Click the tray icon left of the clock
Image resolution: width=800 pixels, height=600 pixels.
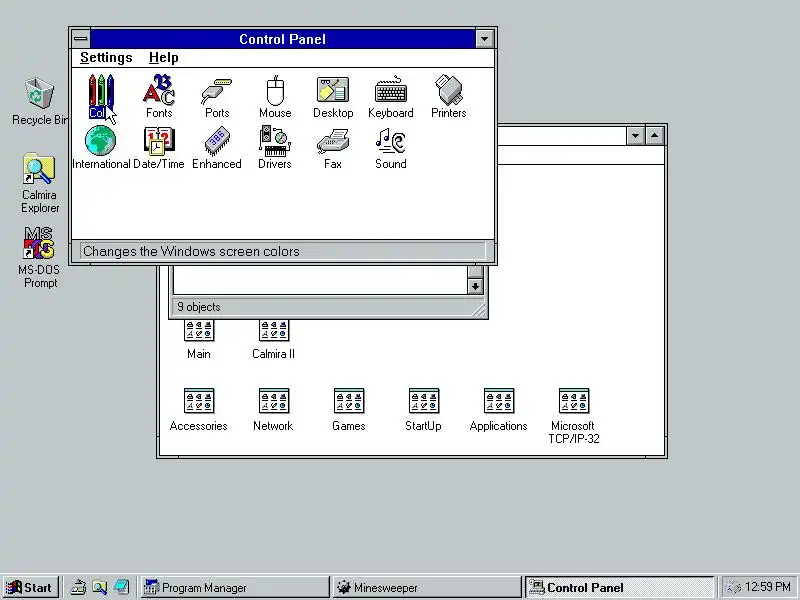[733, 588]
